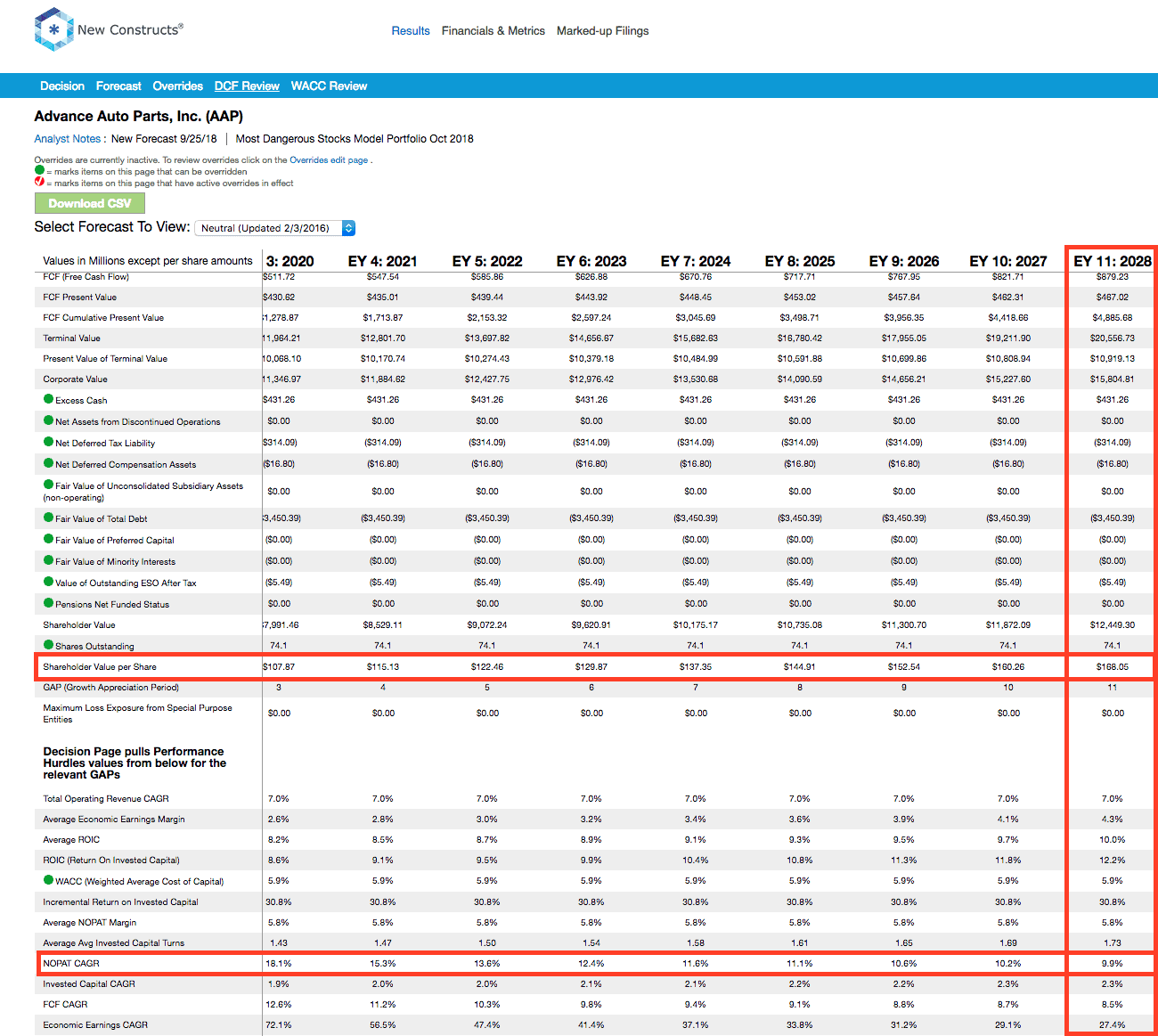The image size is (1158, 1036).
Task: Click the green dot beside Fair Value of Minority Interests
Action: (x=49, y=560)
